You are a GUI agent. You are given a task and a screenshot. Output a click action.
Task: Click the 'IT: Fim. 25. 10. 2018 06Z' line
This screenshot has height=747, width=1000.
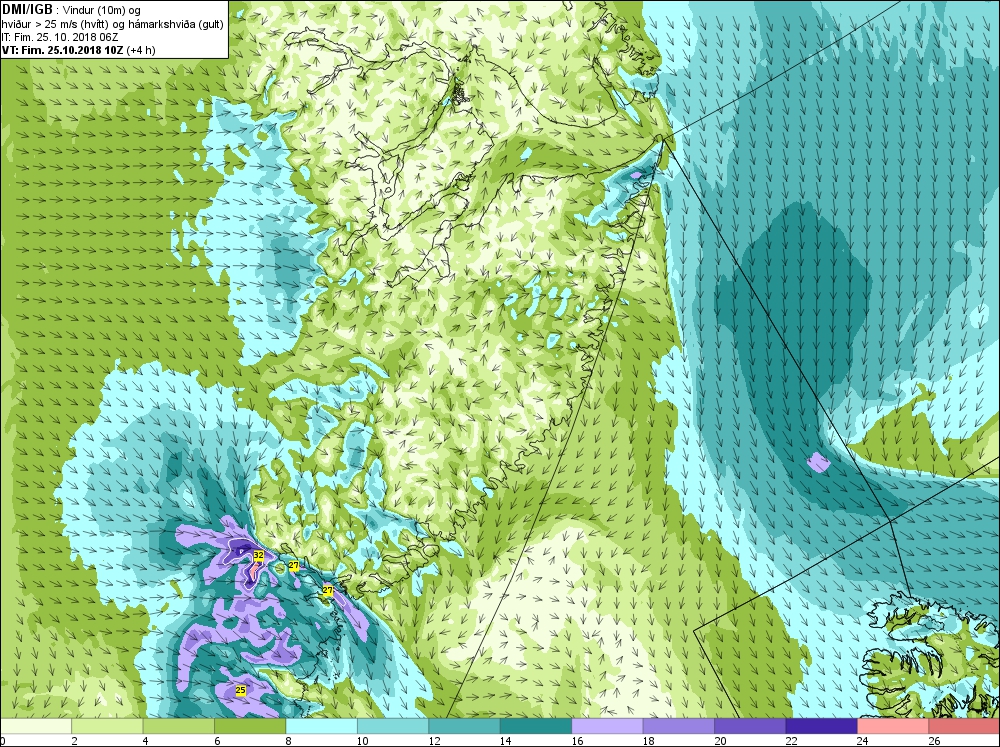[x=60, y=37]
